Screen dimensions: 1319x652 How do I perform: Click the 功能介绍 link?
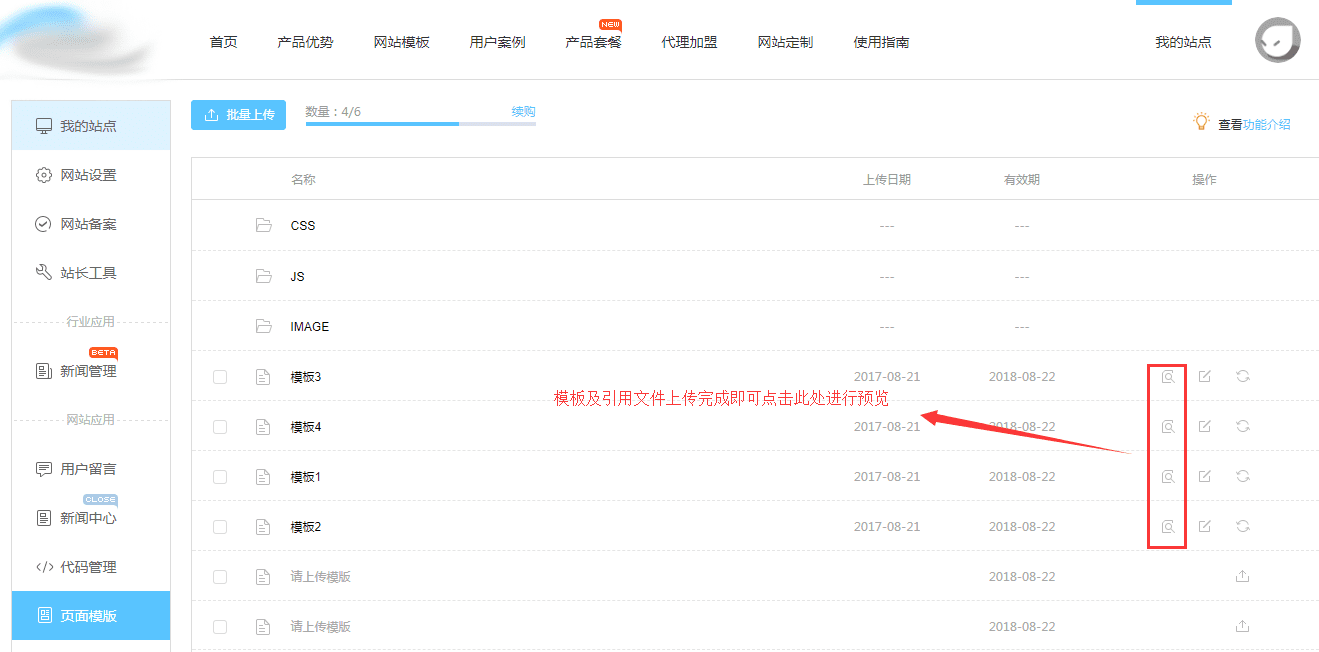coord(1267,125)
